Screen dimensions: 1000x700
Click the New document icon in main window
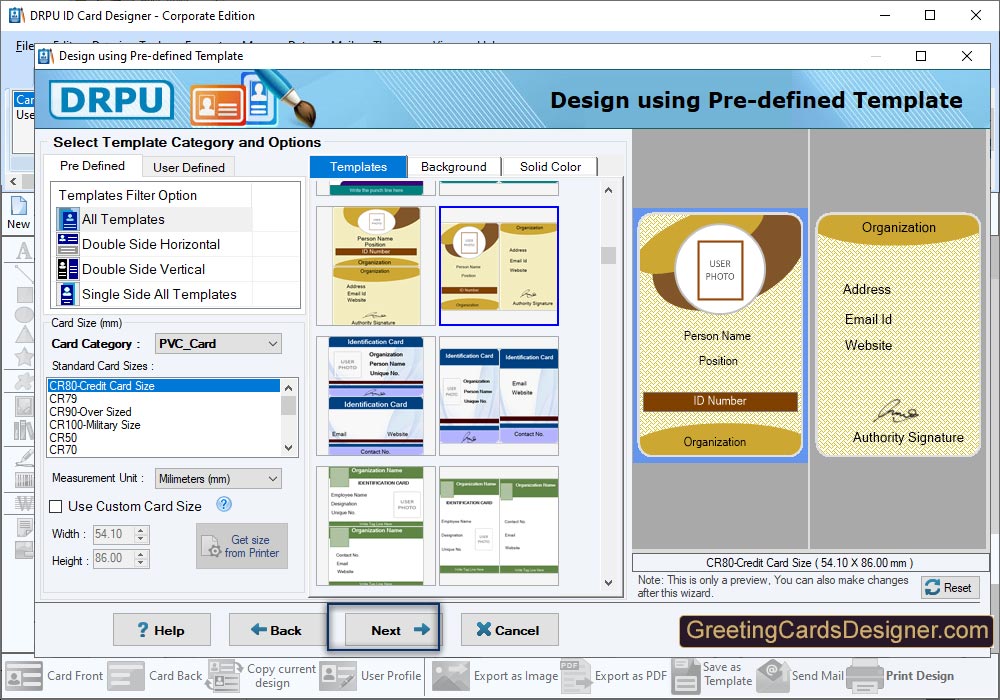[x=18, y=206]
